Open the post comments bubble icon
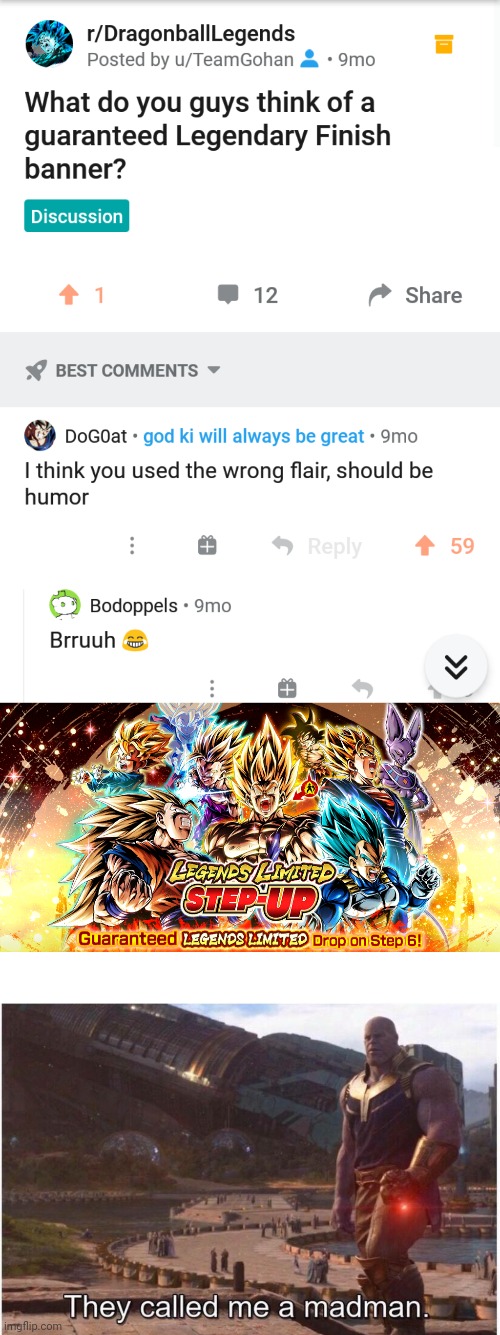 (228, 294)
